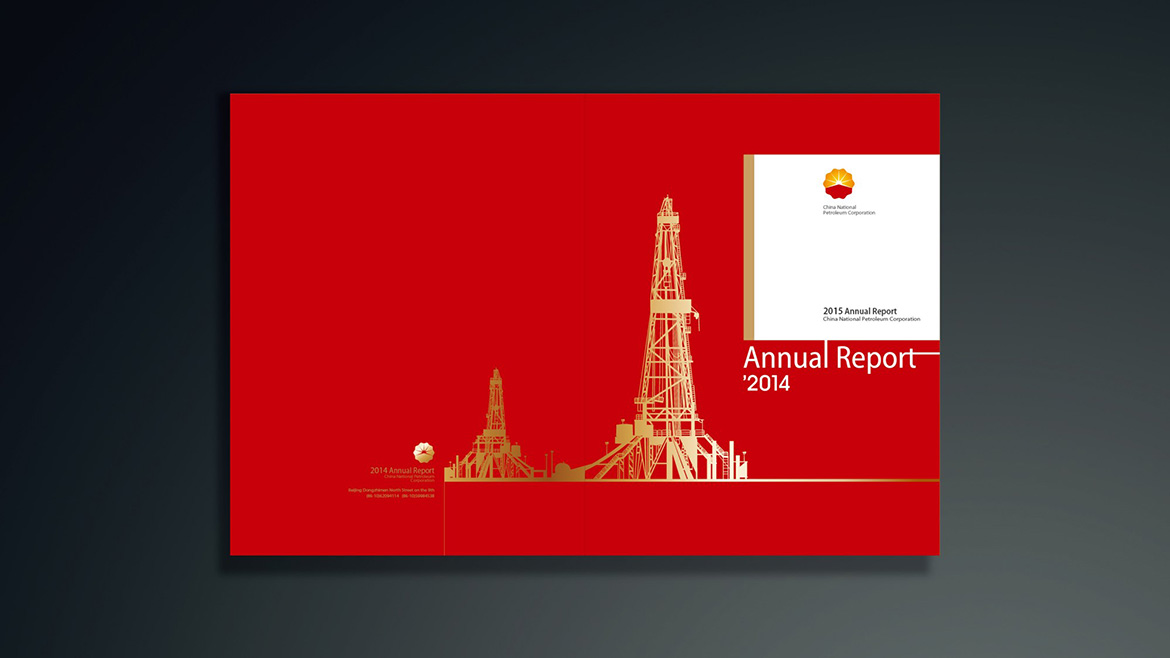Click the gold '2014 Annual Report' back cover text
The height and width of the screenshot is (658, 1170).
tap(402, 470)
